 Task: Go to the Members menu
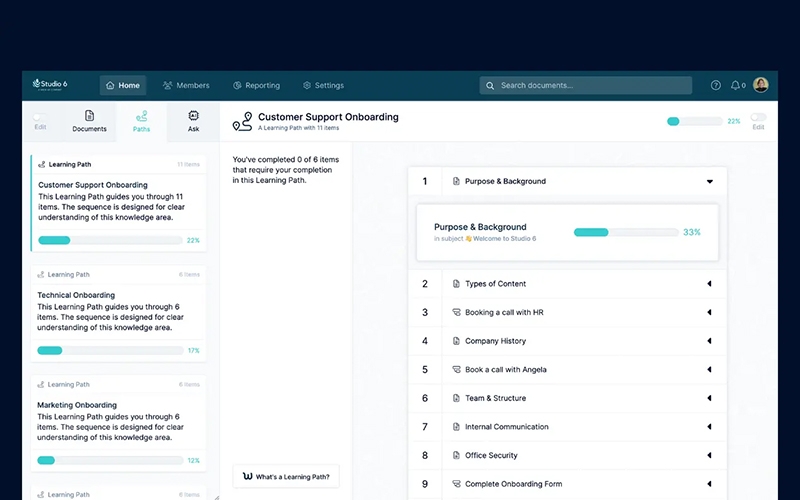tap(186, 86)
